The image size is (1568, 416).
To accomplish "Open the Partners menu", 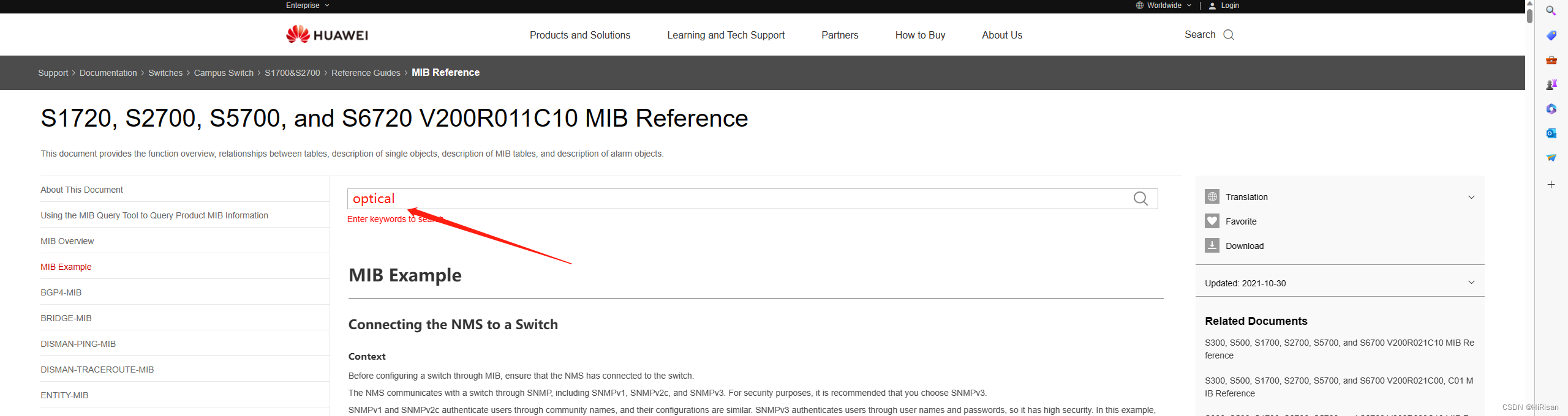I will point(840,35).
